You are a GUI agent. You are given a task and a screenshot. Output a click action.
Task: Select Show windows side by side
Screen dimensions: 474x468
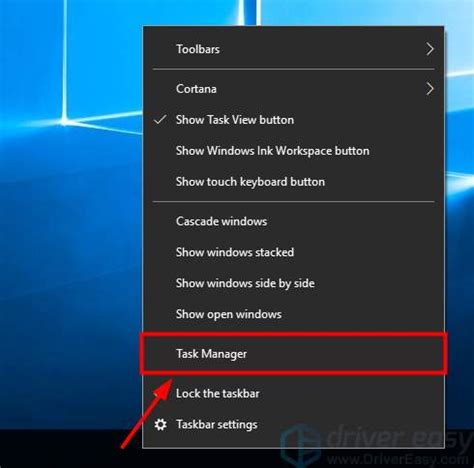[293, 283]
